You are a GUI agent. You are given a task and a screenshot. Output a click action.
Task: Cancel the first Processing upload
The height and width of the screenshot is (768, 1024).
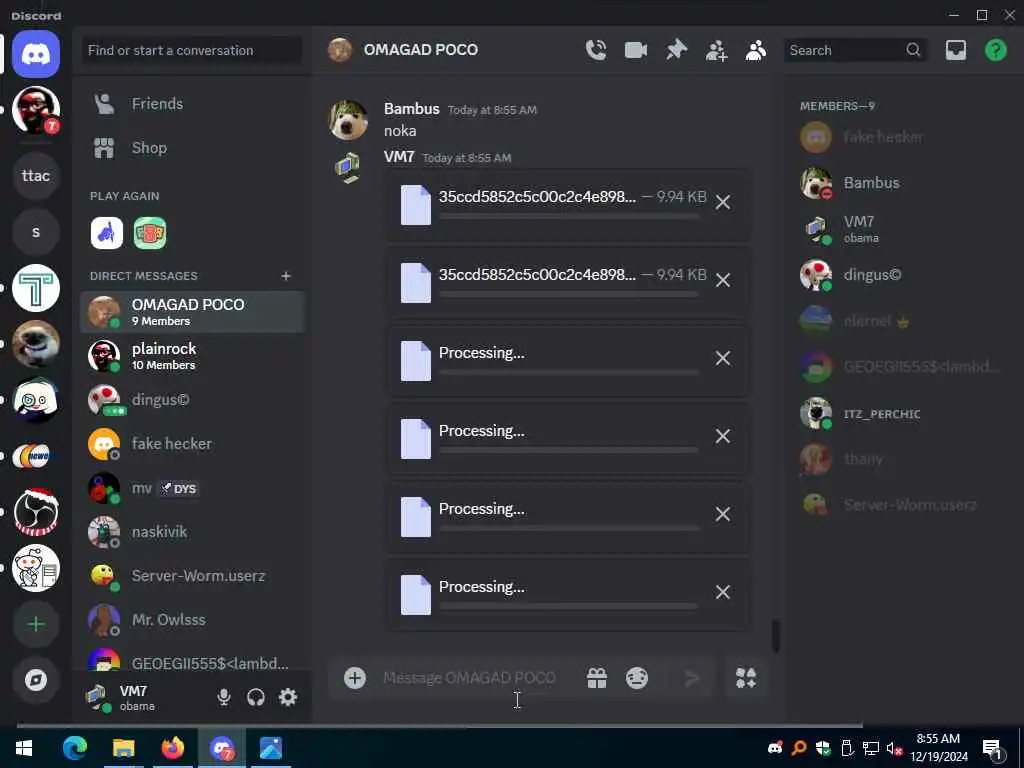722,359
